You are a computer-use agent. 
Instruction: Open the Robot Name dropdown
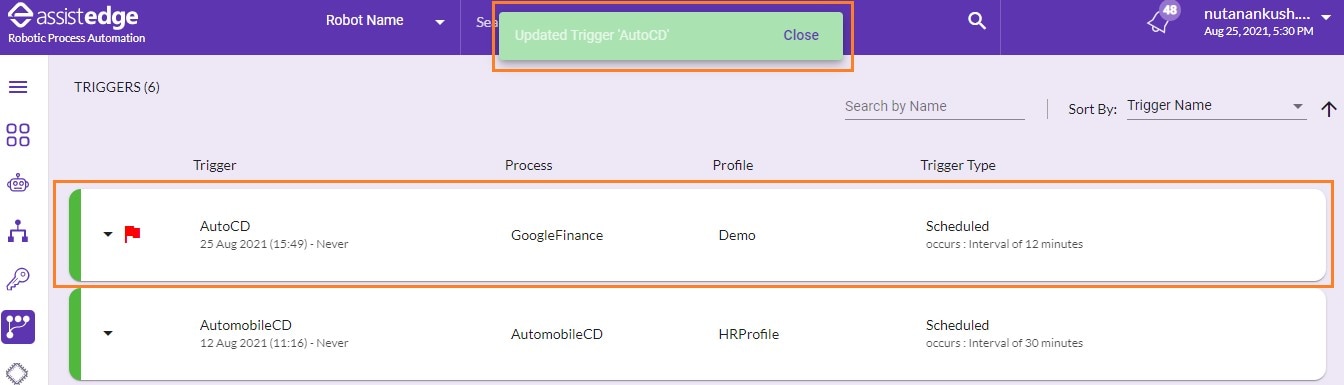coord(385,21)
